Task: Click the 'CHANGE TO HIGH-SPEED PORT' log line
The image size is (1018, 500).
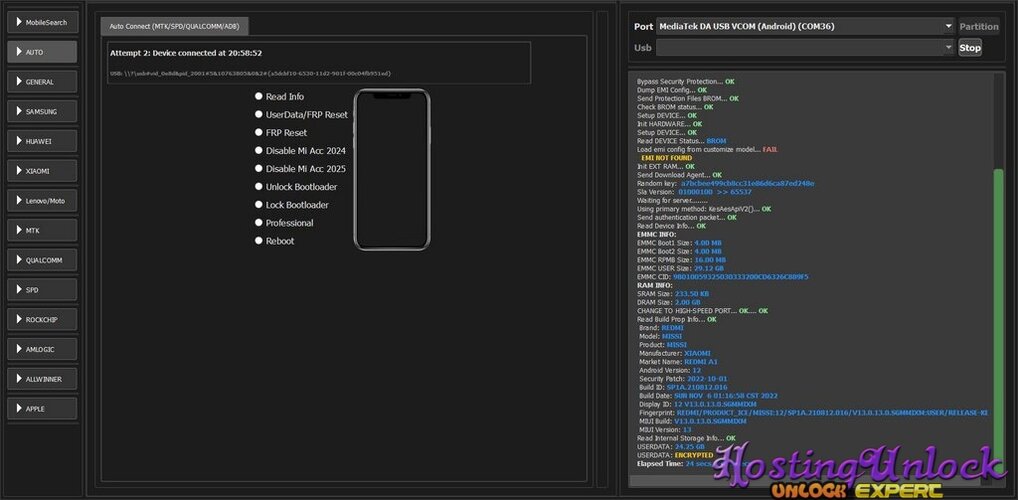Action: click(702, 311)
